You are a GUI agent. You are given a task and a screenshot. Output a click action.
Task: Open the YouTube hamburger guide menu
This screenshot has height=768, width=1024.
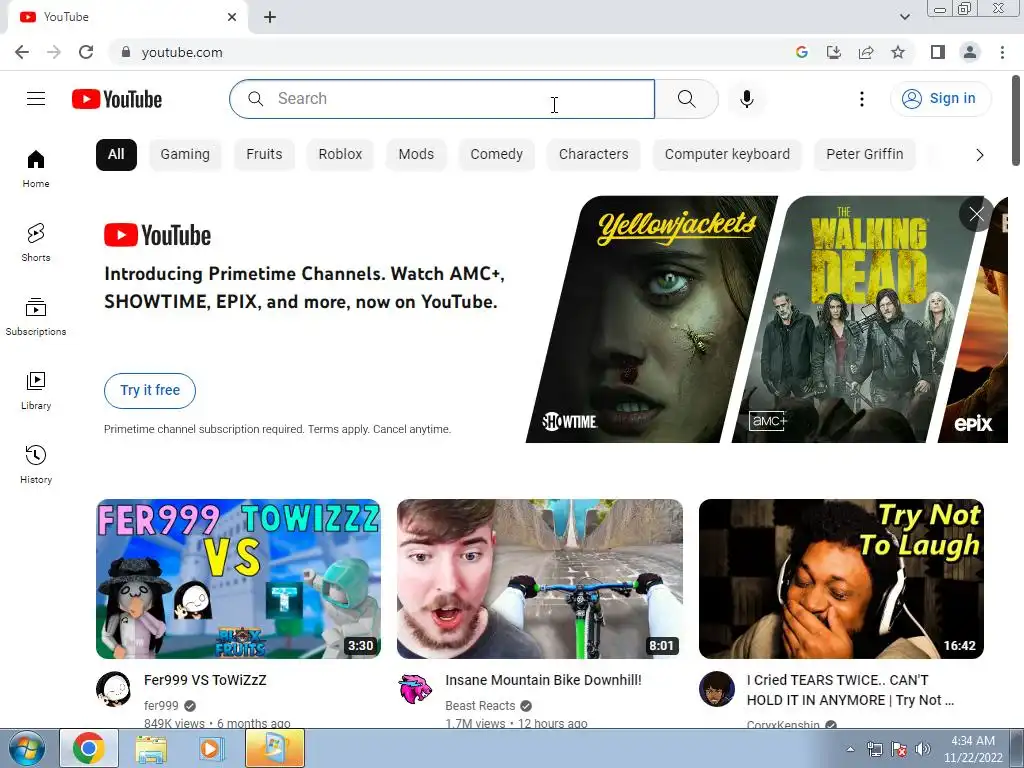click(x=36, y=99)
